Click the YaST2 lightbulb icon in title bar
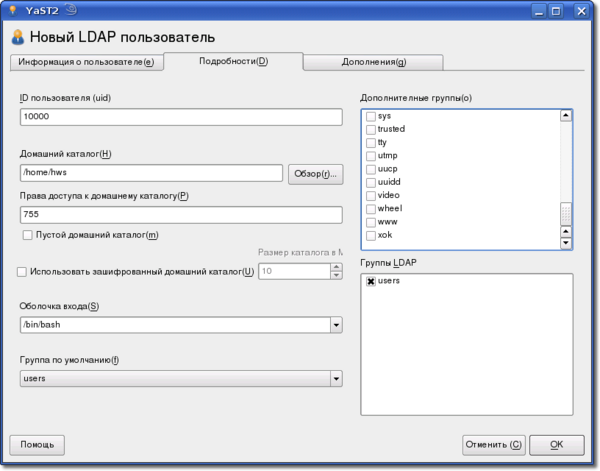The height and width of the screenshot is (471, 600). tap(12, 10)
